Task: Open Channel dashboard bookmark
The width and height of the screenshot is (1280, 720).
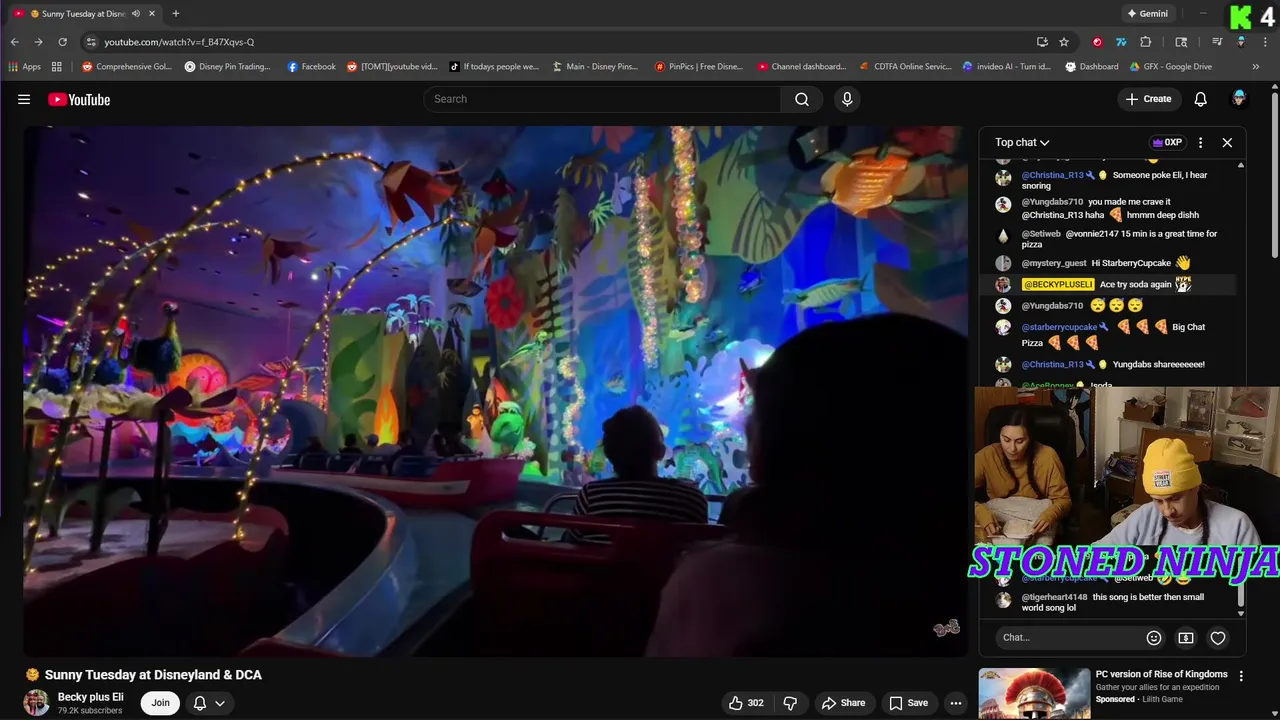Action: (802, 67)
